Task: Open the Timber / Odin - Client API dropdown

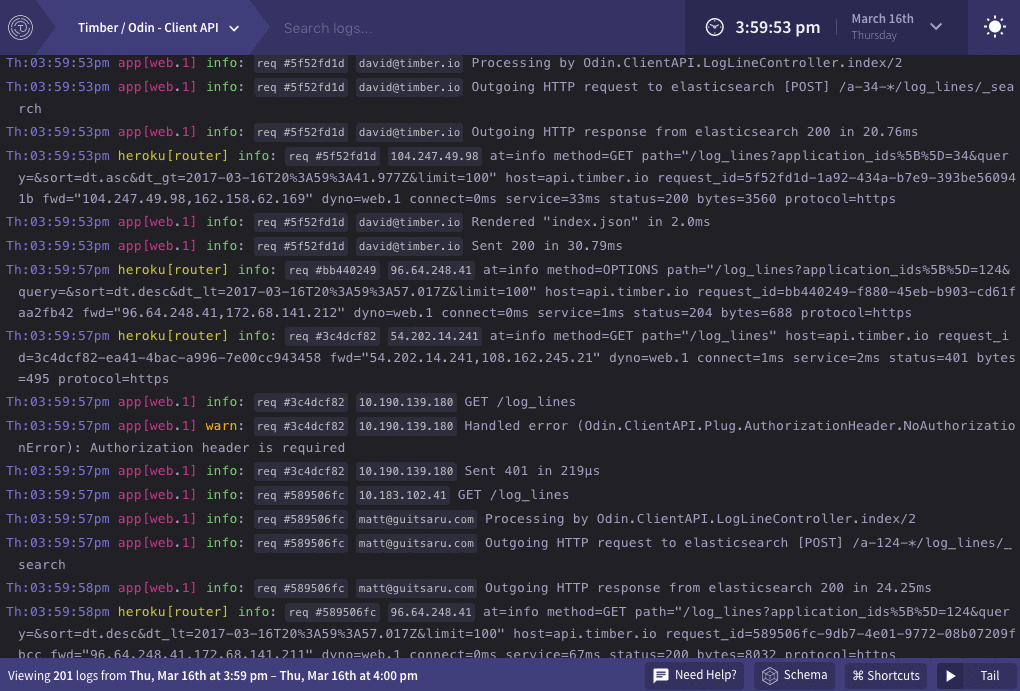Action: click(x=158, y=28)
